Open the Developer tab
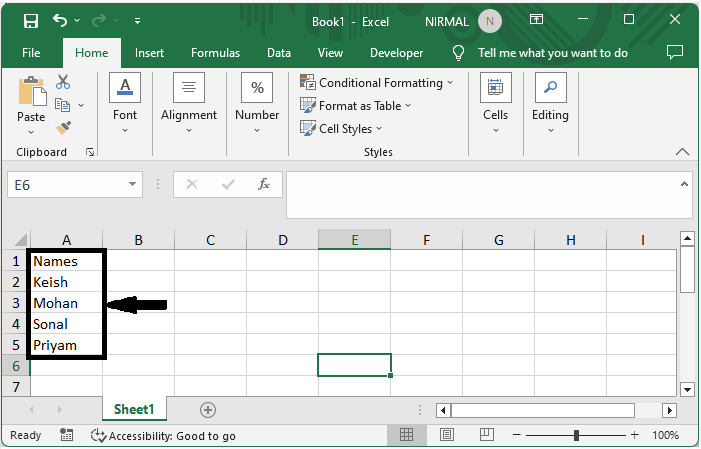The height and width of the screenshot is (449, 701). pyautogui.click(x=397, y=53)
